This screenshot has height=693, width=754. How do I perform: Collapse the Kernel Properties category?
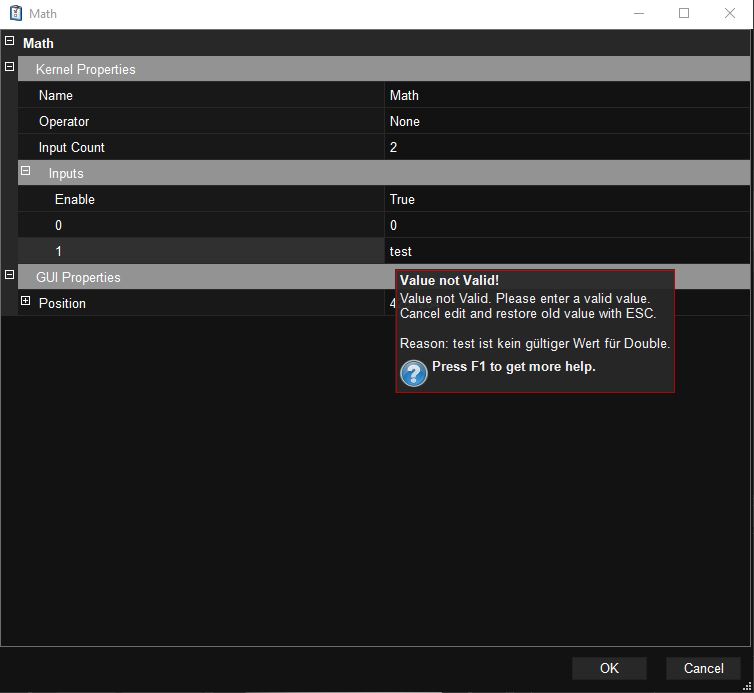10,67
